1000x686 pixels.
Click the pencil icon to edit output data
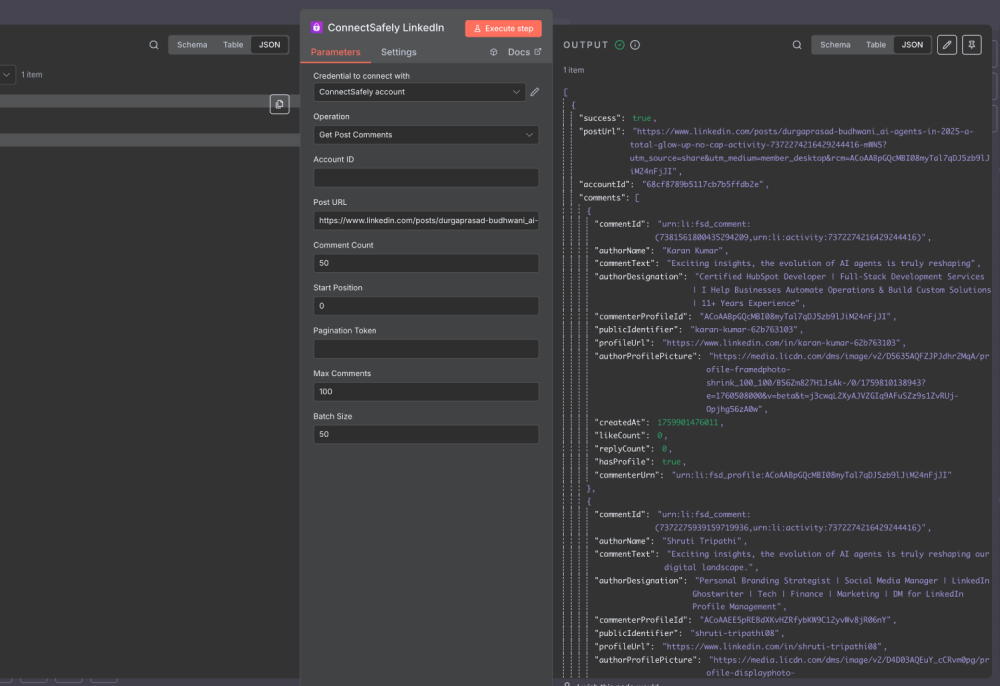947,44
